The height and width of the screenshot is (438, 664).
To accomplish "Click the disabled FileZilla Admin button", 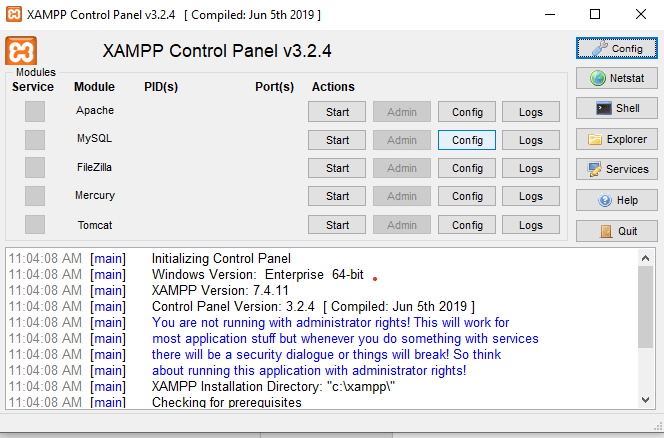I will 402,168.
